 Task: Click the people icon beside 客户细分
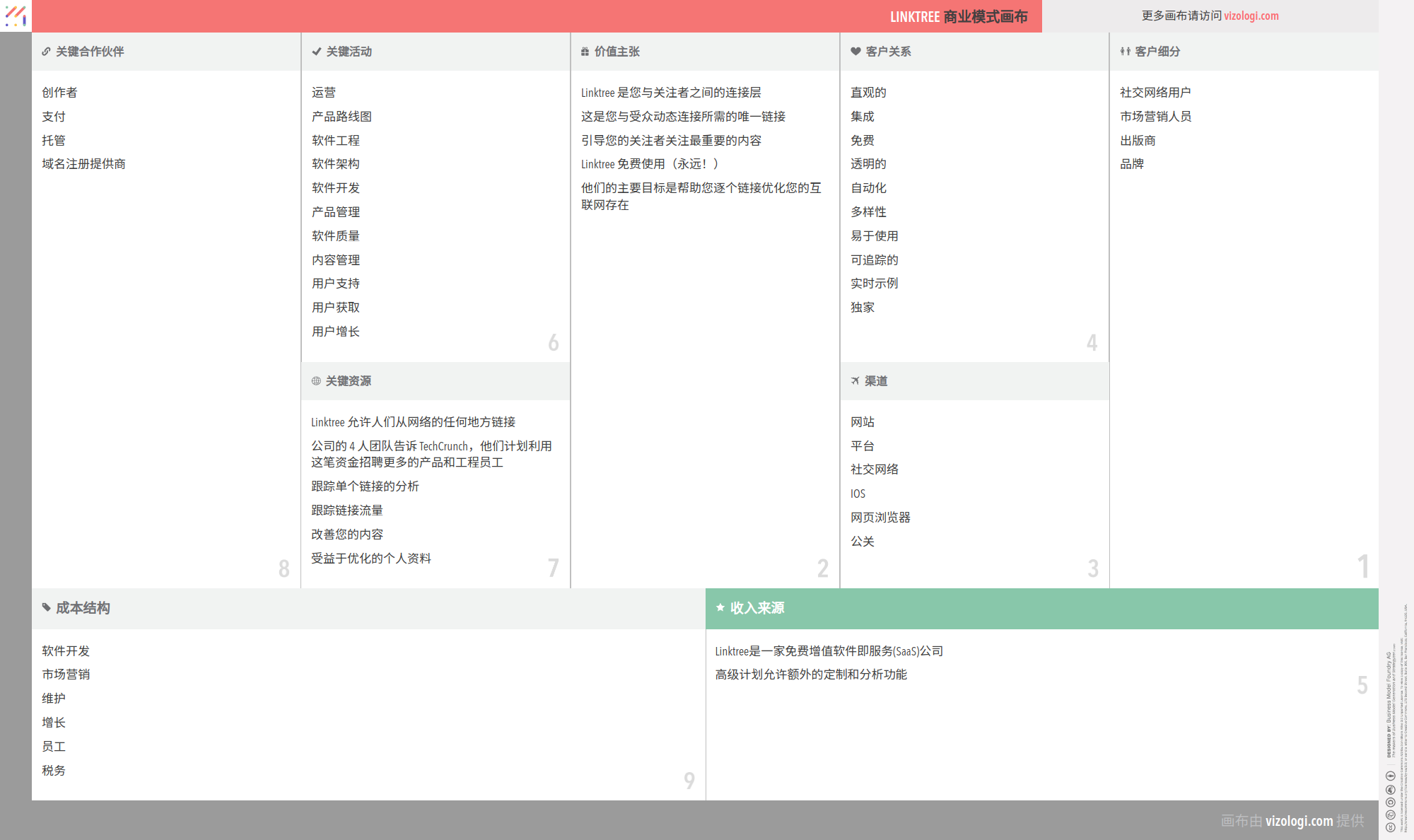pyautogui.click(x=1125, y=52)
